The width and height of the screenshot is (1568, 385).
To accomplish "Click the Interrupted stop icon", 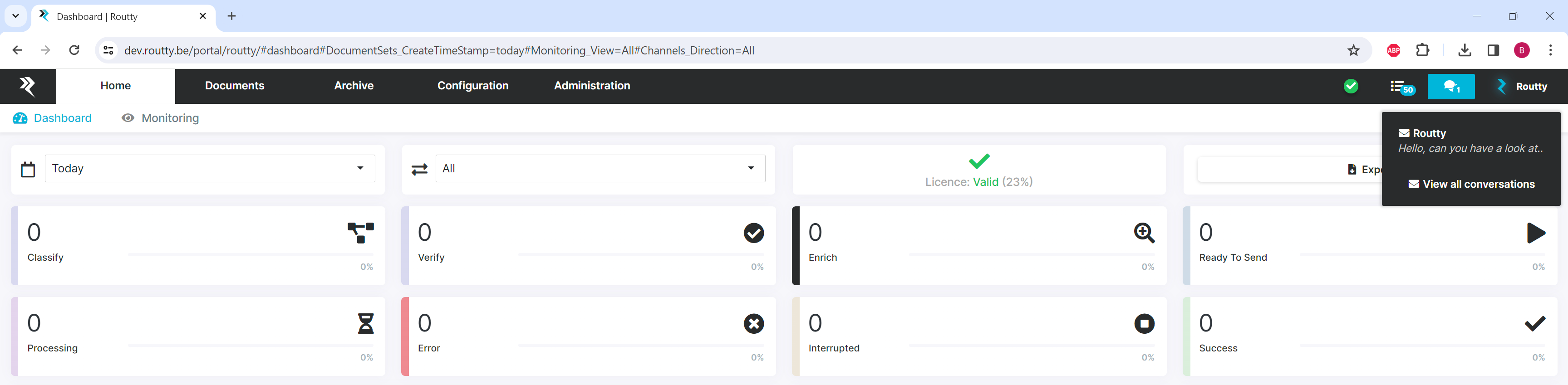I will 1144,324.
